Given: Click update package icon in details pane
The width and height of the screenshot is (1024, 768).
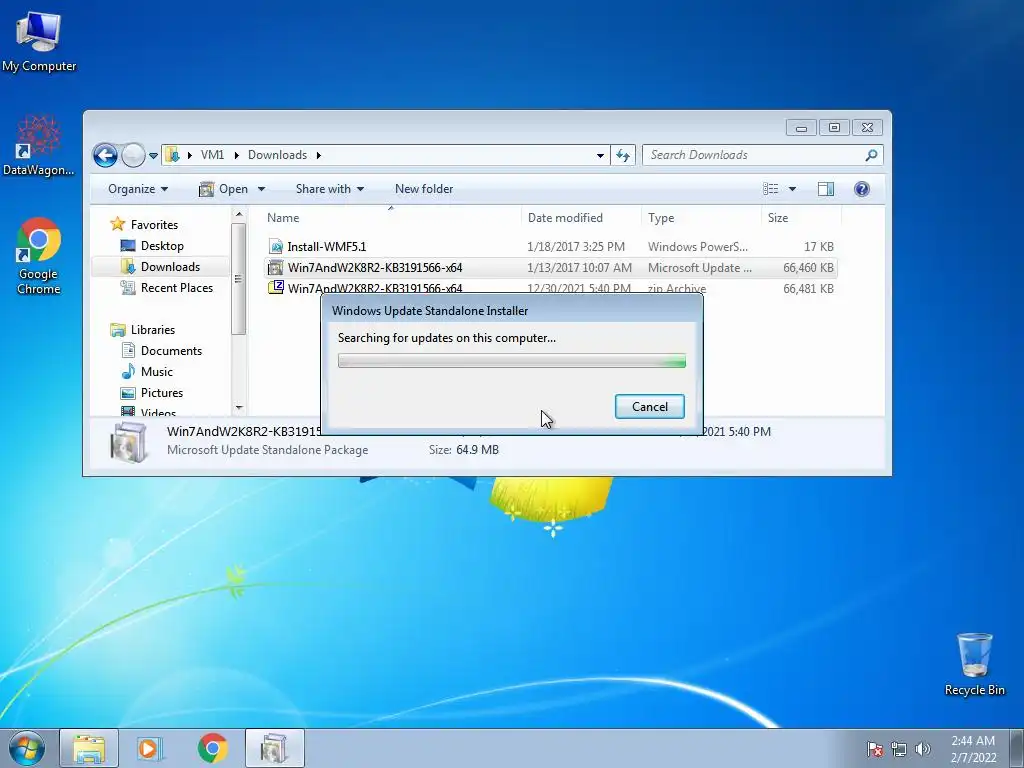Looking at the screenshot, I should click(x=127, y=441).
